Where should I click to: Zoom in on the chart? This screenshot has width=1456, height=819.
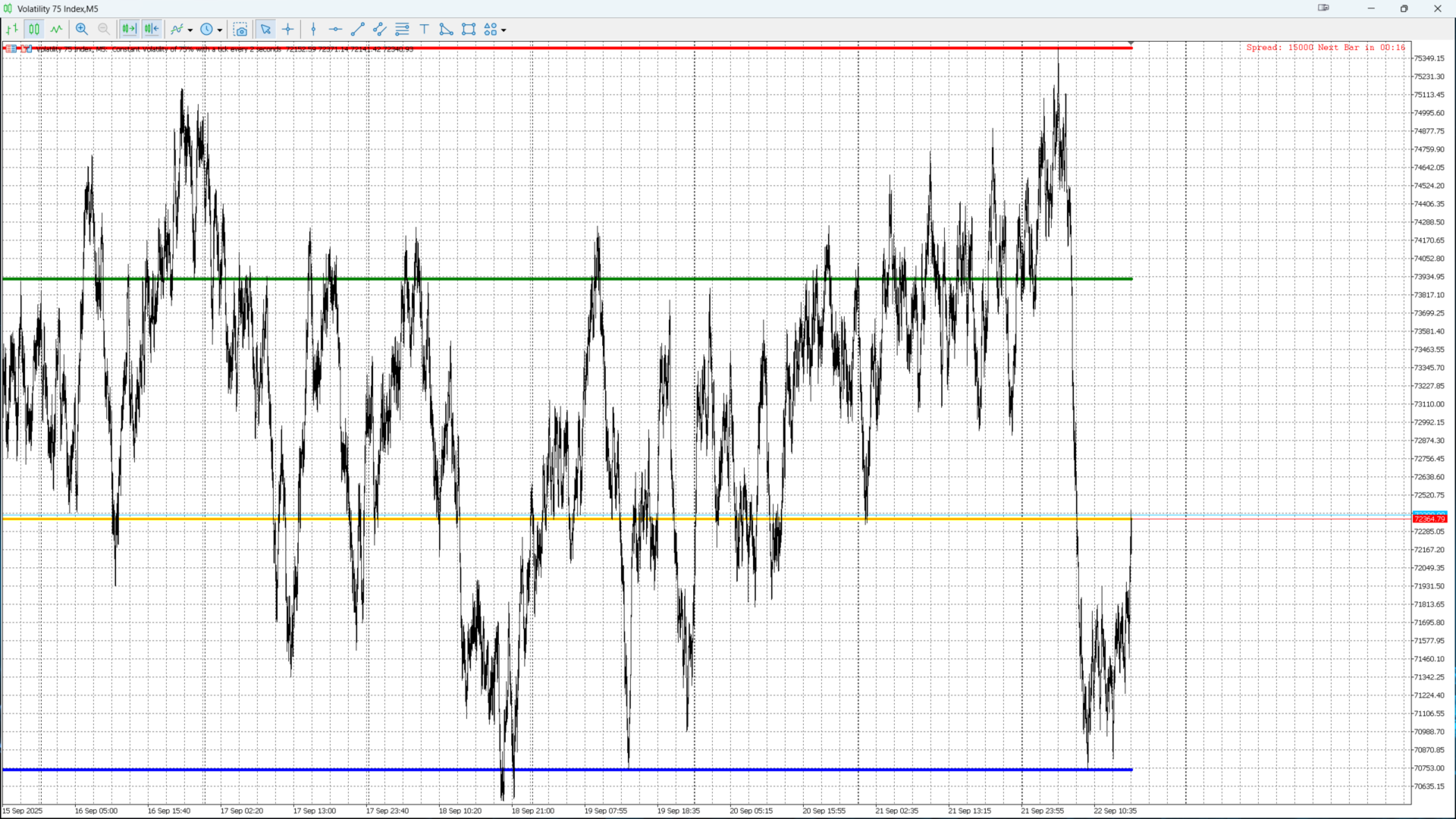82,30
